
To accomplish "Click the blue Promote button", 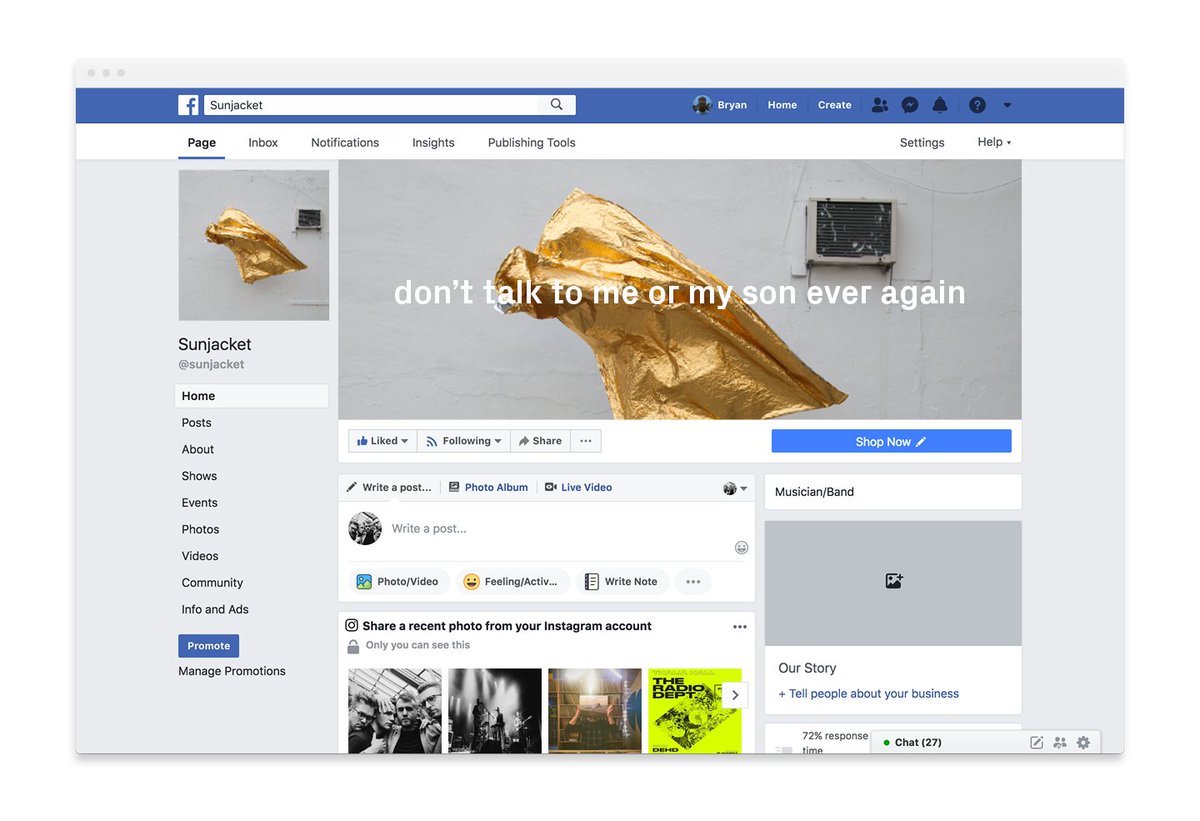I will click(208, 646).
